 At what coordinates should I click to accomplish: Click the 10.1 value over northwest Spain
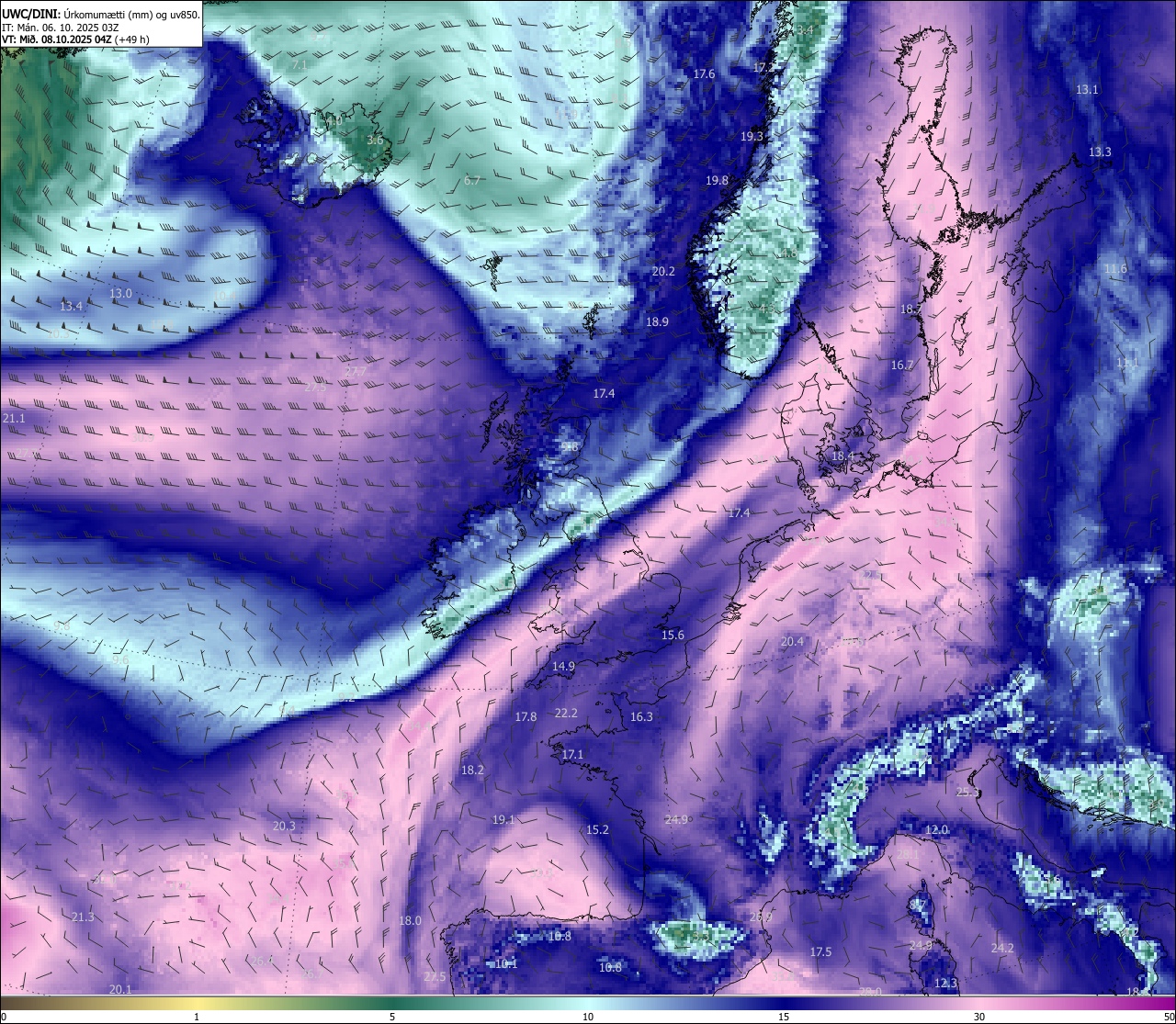(x=506, y=963)
